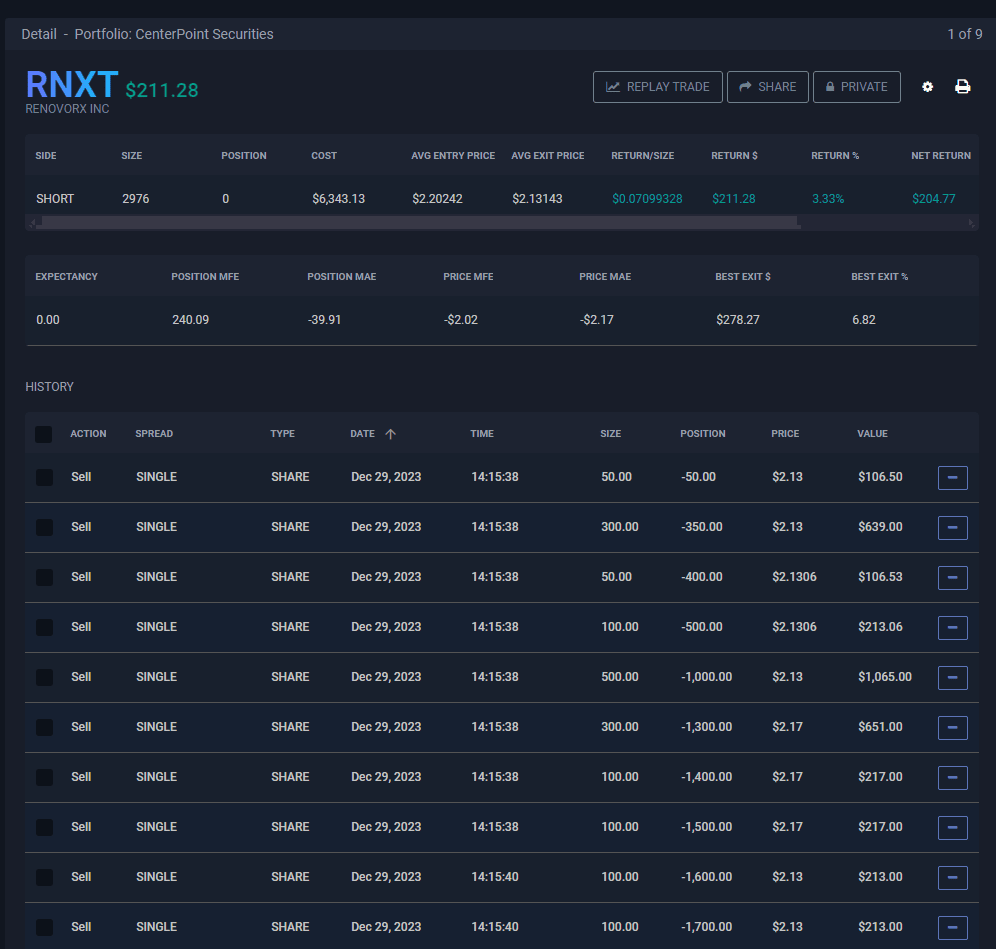Click minus icon on the $639.00 row
The image size is (996, 949).
tap(952, 528)
